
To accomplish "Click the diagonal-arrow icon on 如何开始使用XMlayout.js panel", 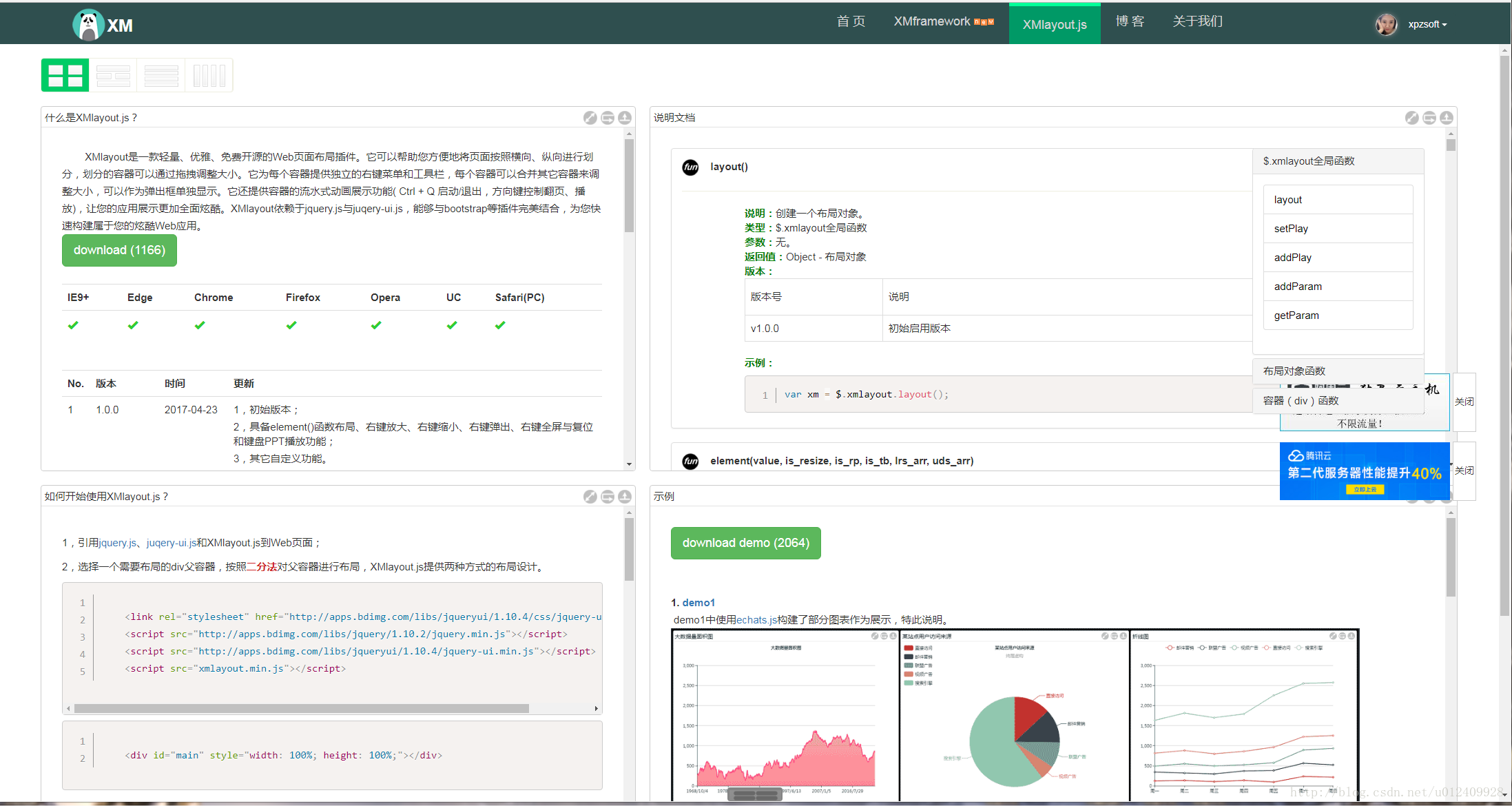I will point(590,497).
